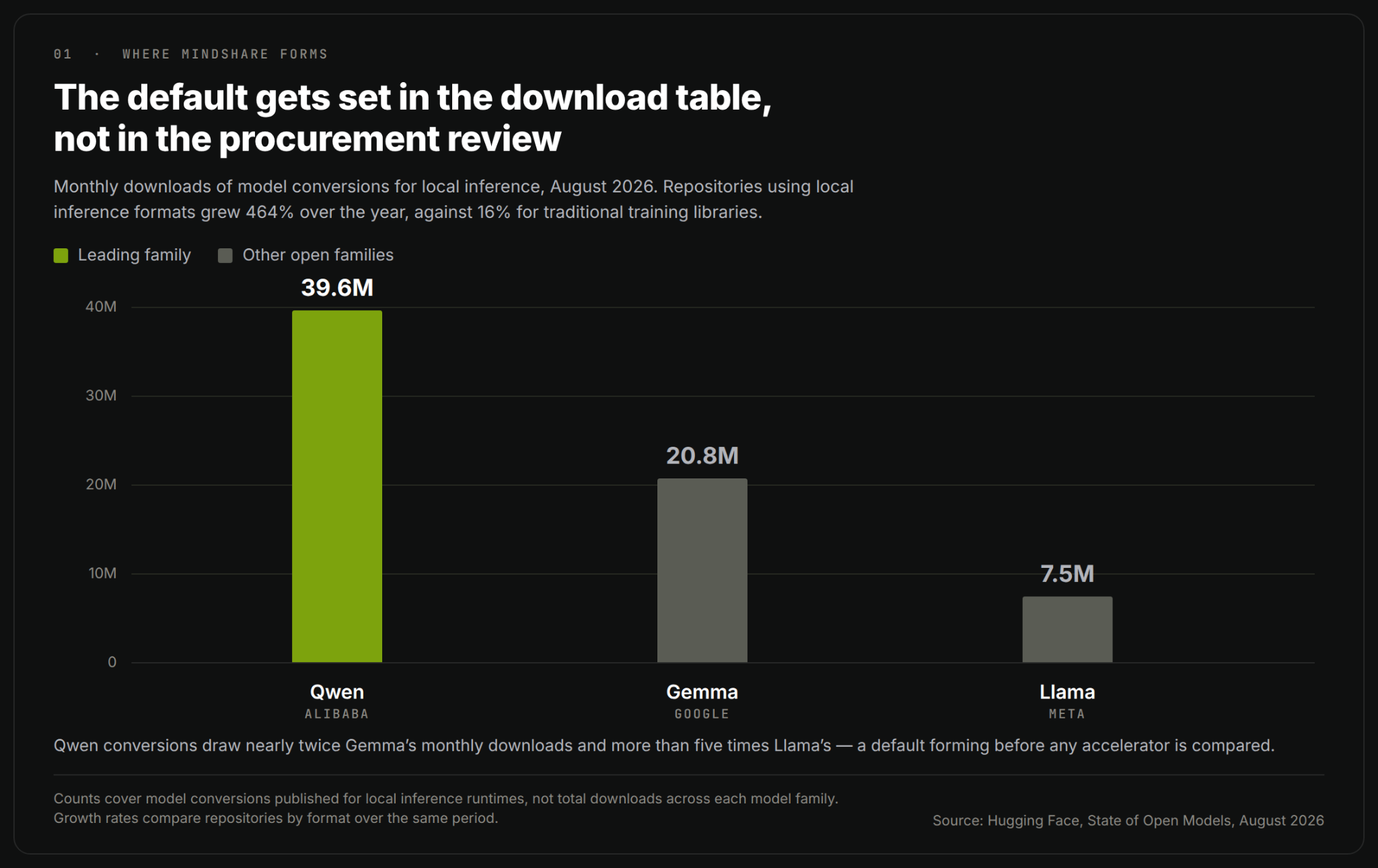
Task: Click the "GOOGLE" sublabel
Action: [x=702, y=714]
